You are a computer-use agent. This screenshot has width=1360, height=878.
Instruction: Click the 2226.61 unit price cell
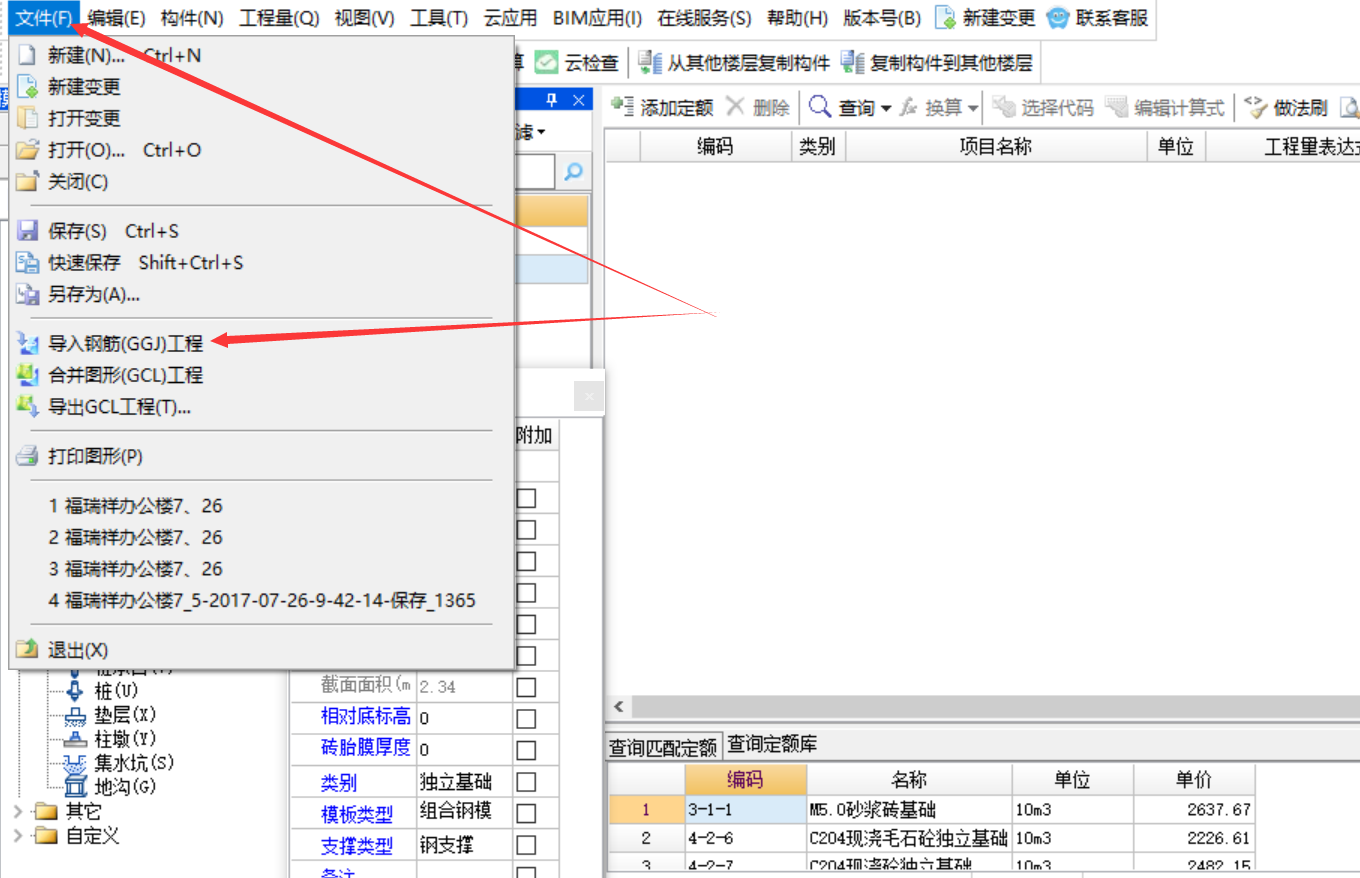point(1194,837)
